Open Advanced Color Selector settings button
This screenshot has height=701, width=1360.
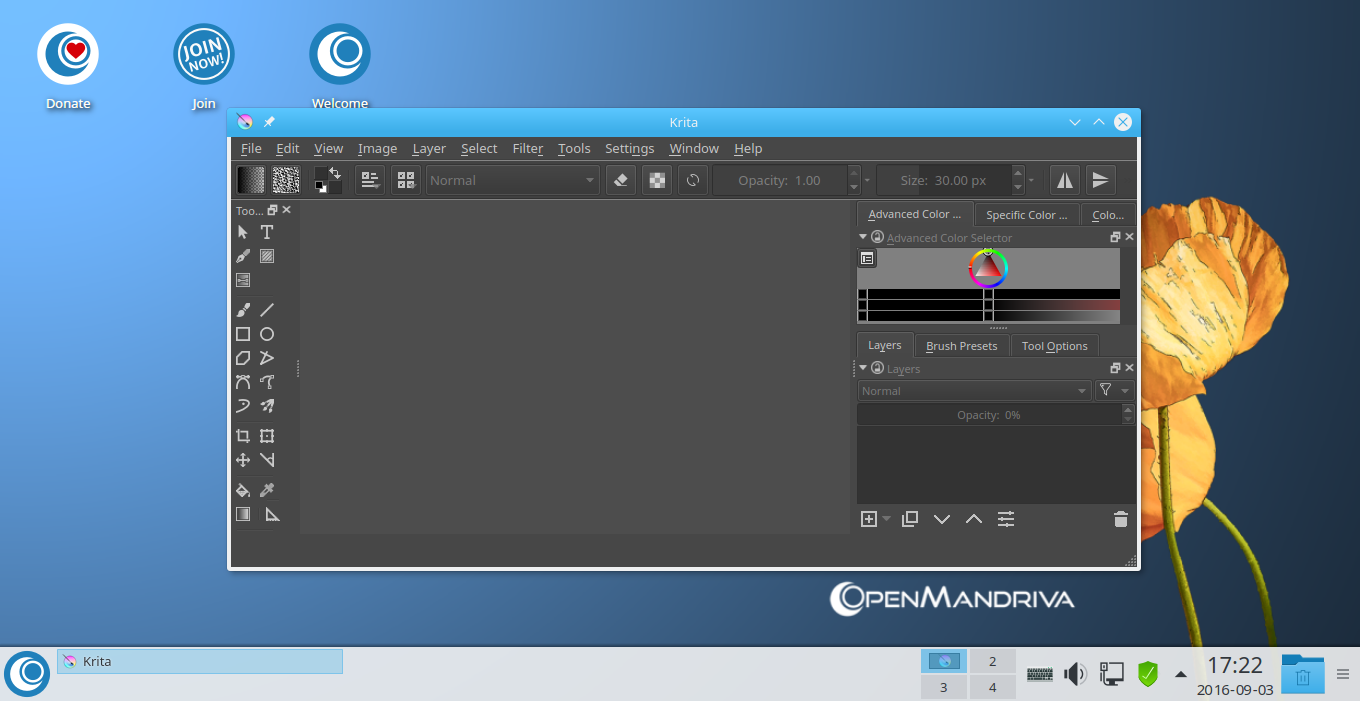pyautogui.click(x=867, y=258)
